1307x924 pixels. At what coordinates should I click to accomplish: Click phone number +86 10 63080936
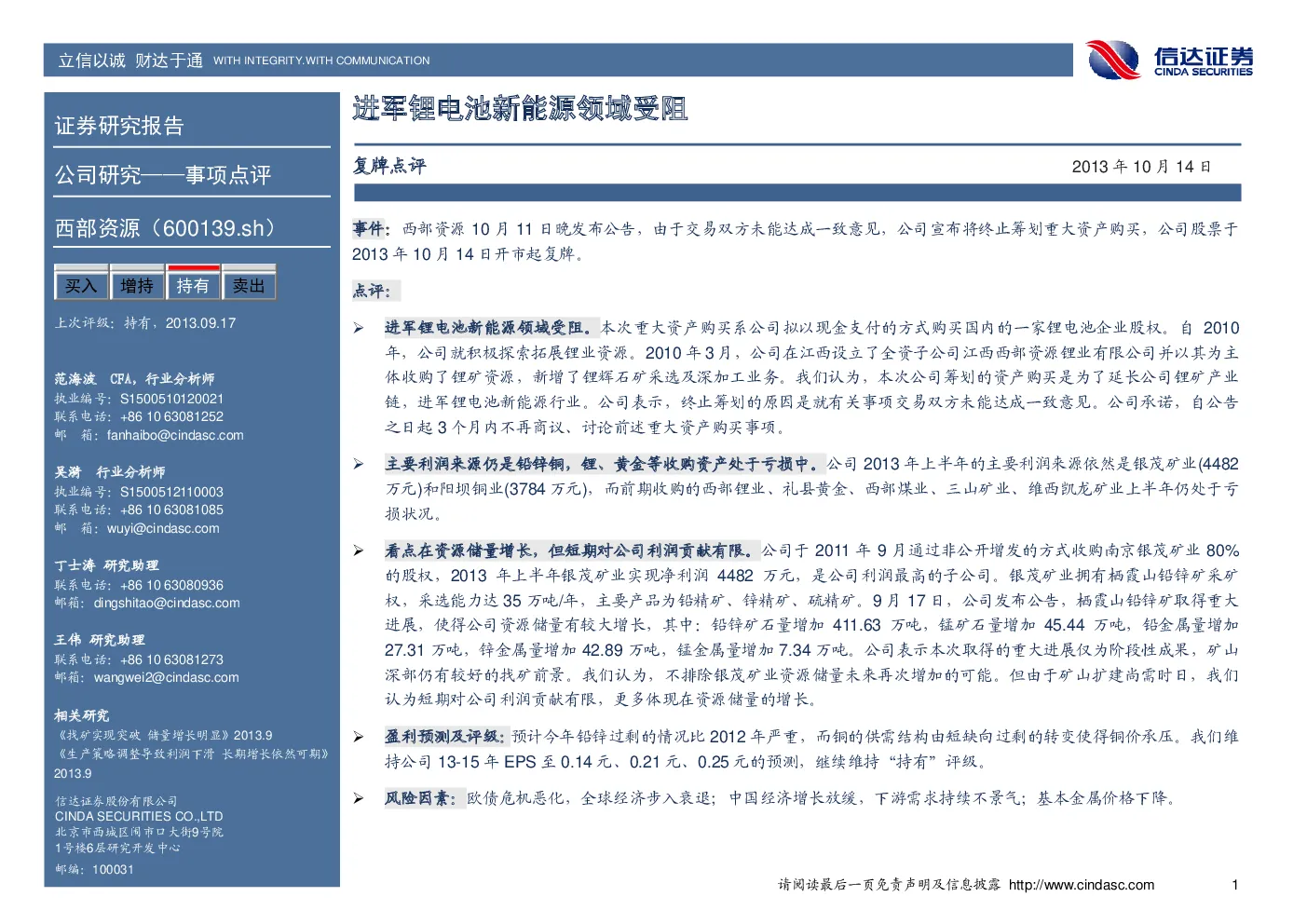click(x=171, y=585)
